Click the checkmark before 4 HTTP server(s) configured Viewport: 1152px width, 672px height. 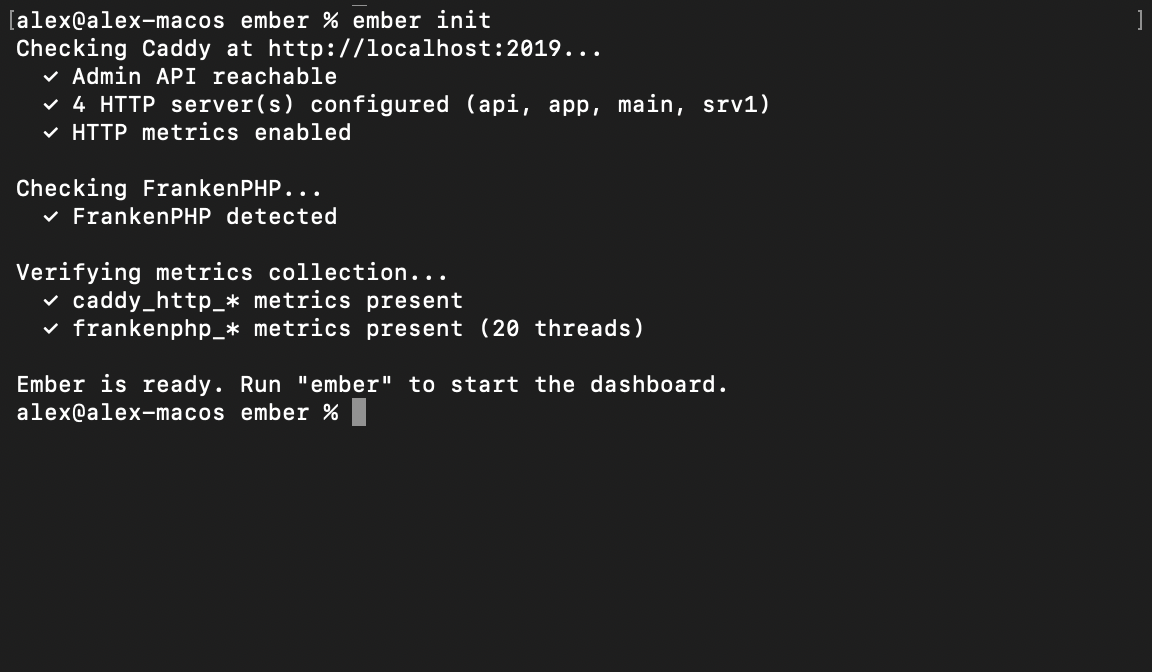(x=51, y=105)
